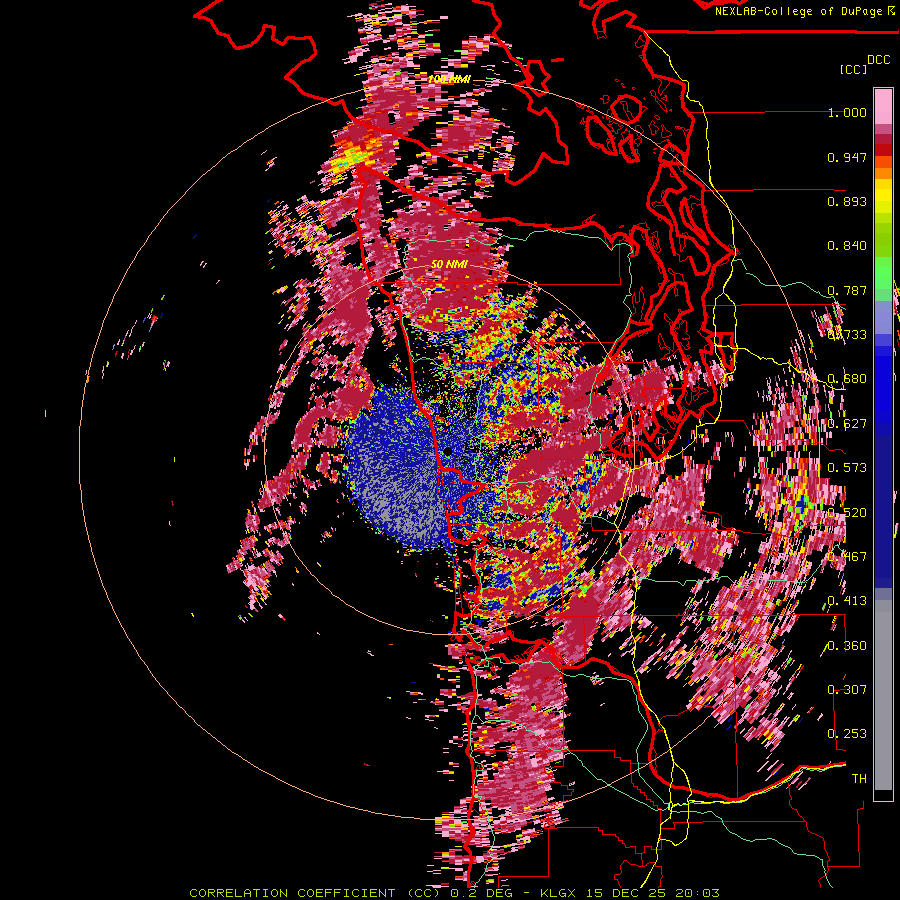
Task: Select the 0.840 scale value label
Action: (847, 246)
